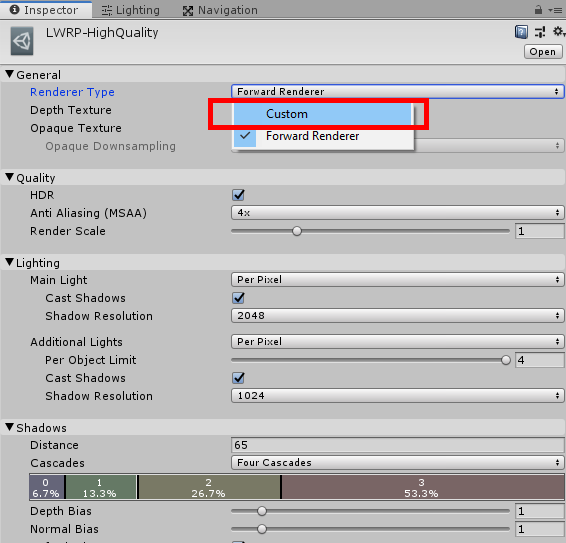The image size is (566, 543).
Task: Open the panel context menu icon
Action: point(555,10)
